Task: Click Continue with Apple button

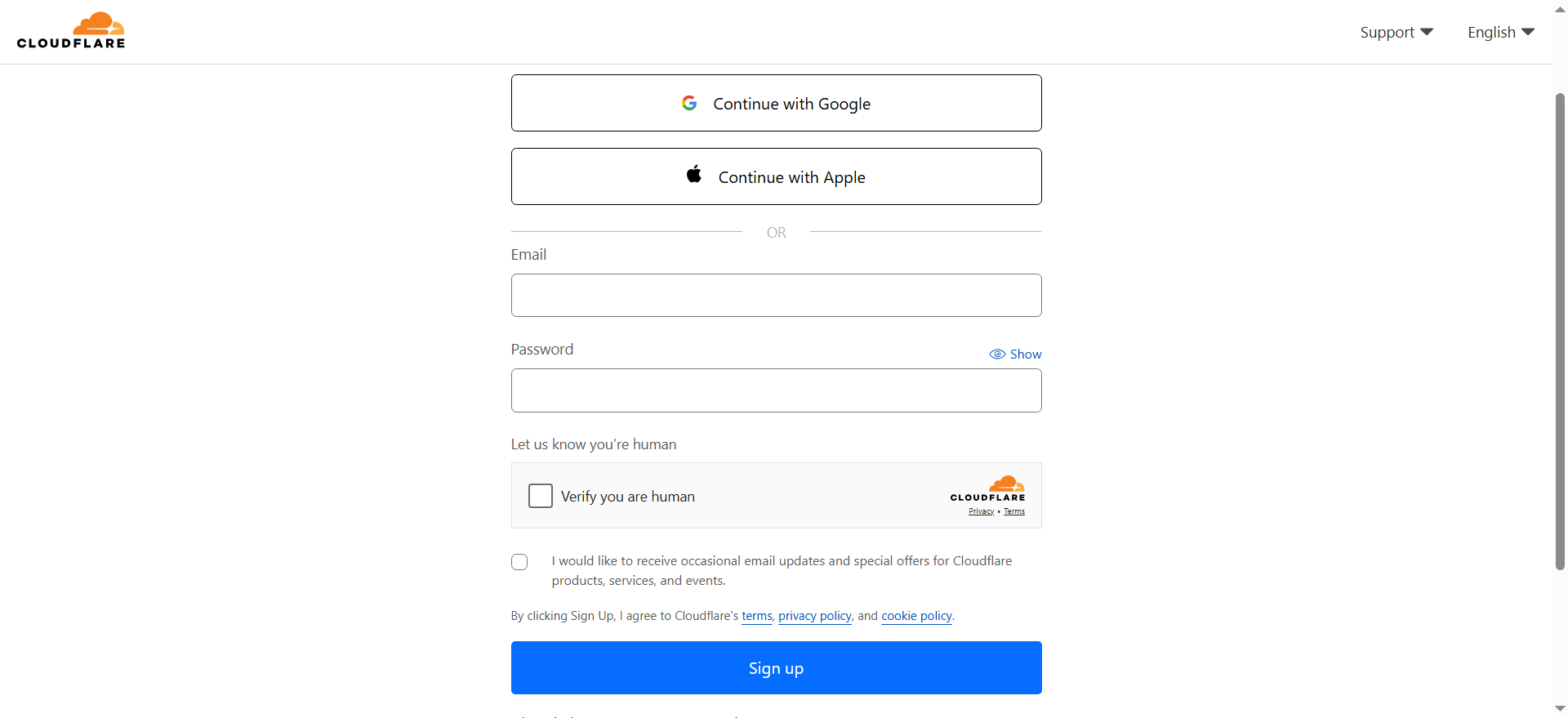Action: coord(777,176)
